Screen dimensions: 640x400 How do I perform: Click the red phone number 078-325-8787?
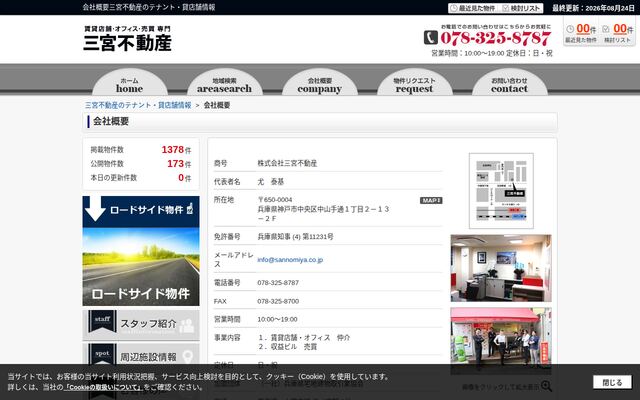[x=496, y=38]
